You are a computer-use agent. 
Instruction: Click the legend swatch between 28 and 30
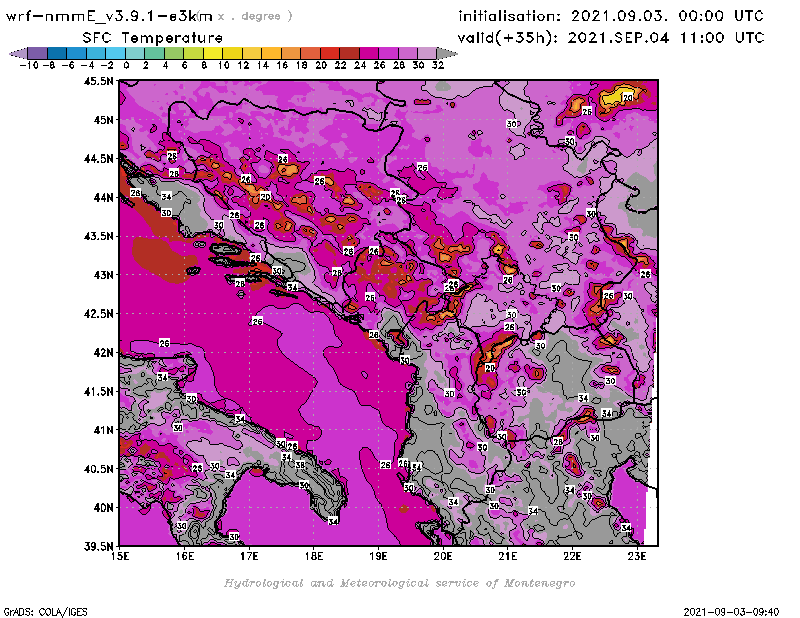click(x=408, y=53)
